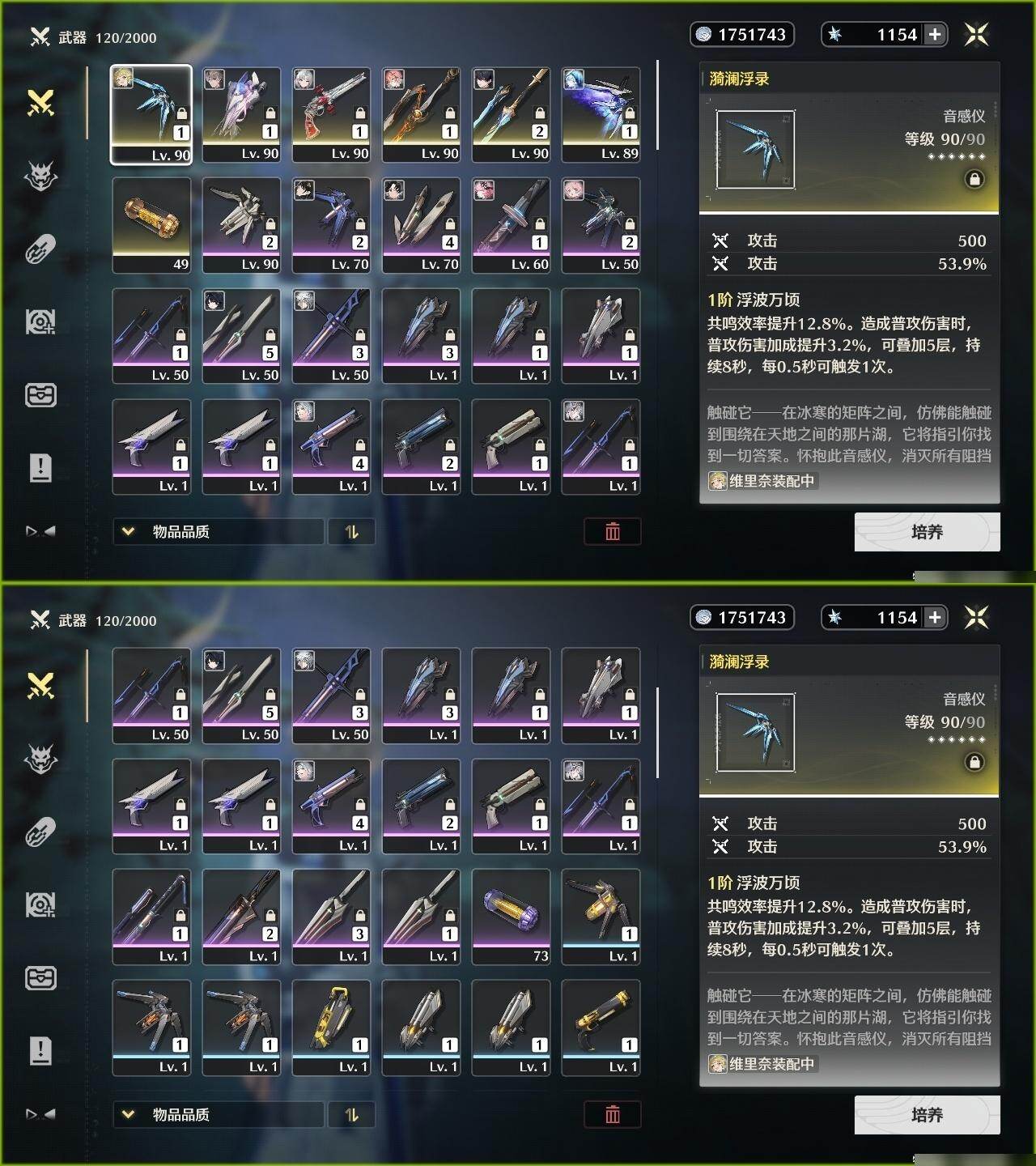The height and width of the screenshot is (1166, 1036).
Task: Toggle the sort direction button in bottom panel
Action: coord(351,1115)
